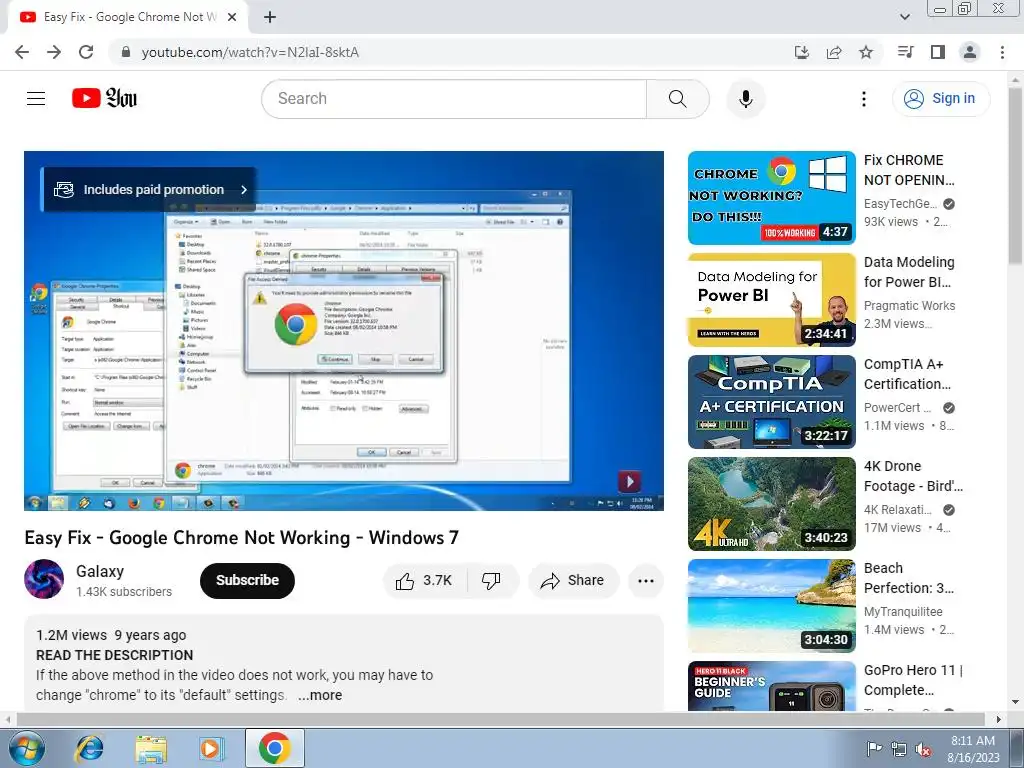1024x768 pixels.
Task: Start voice search with the microphone
Action: (x=746, y=99)
